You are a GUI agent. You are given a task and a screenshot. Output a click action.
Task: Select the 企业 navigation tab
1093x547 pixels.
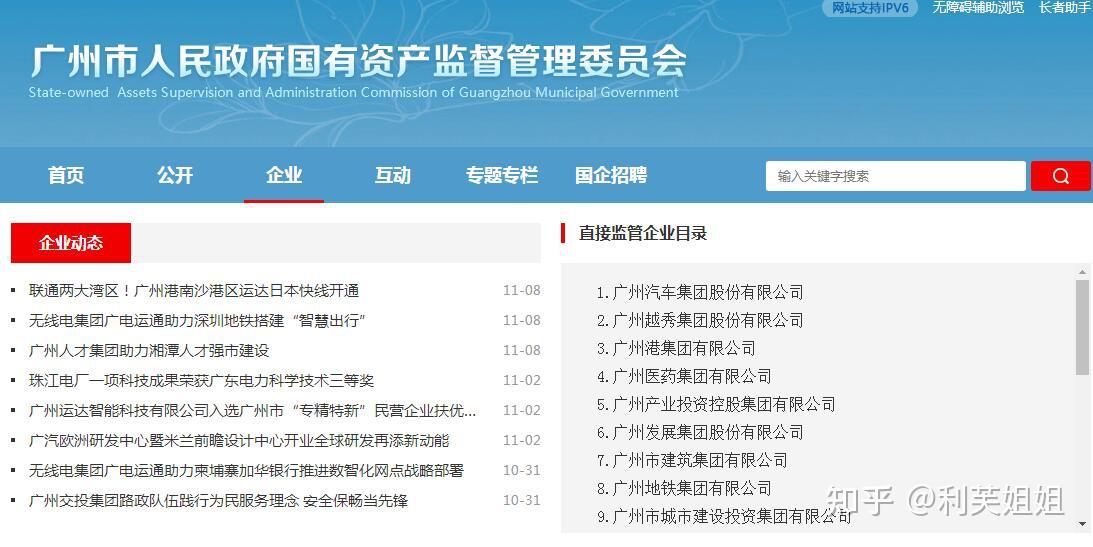(284, 175)
